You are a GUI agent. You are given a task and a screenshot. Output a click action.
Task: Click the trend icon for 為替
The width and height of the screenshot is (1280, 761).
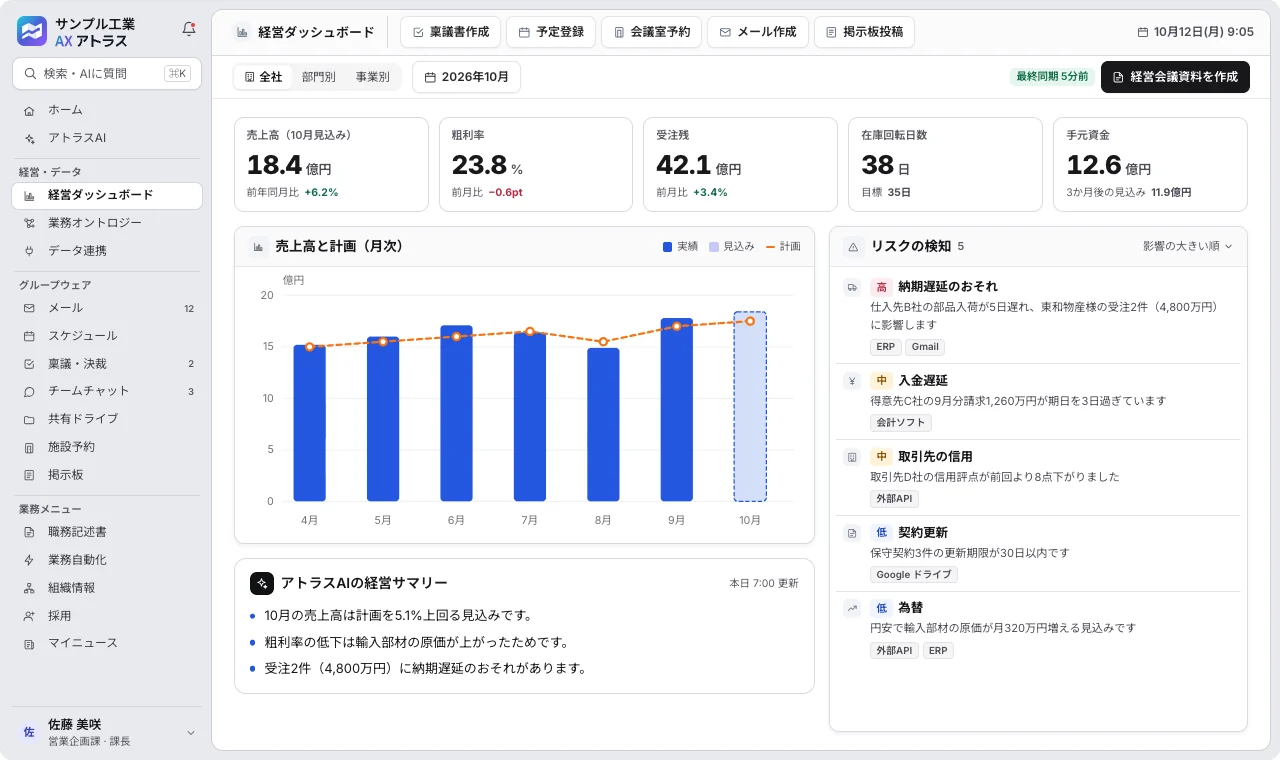pyautogui.click(x=852, y=608)
